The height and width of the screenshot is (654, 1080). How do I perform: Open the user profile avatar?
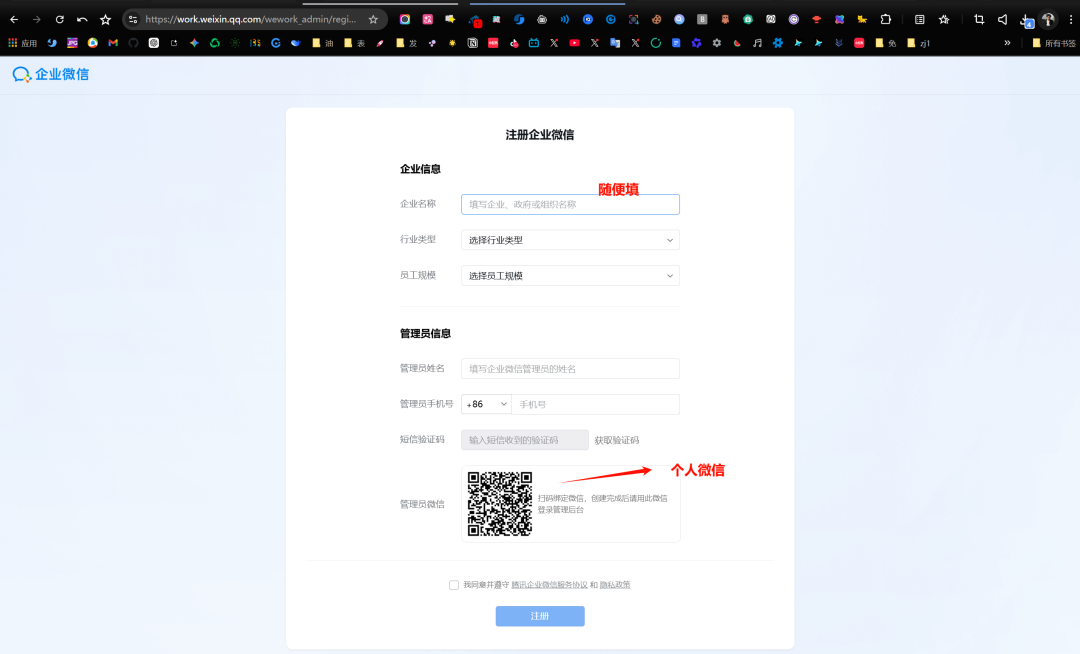pyautogui.click(x=1048, y=19)
